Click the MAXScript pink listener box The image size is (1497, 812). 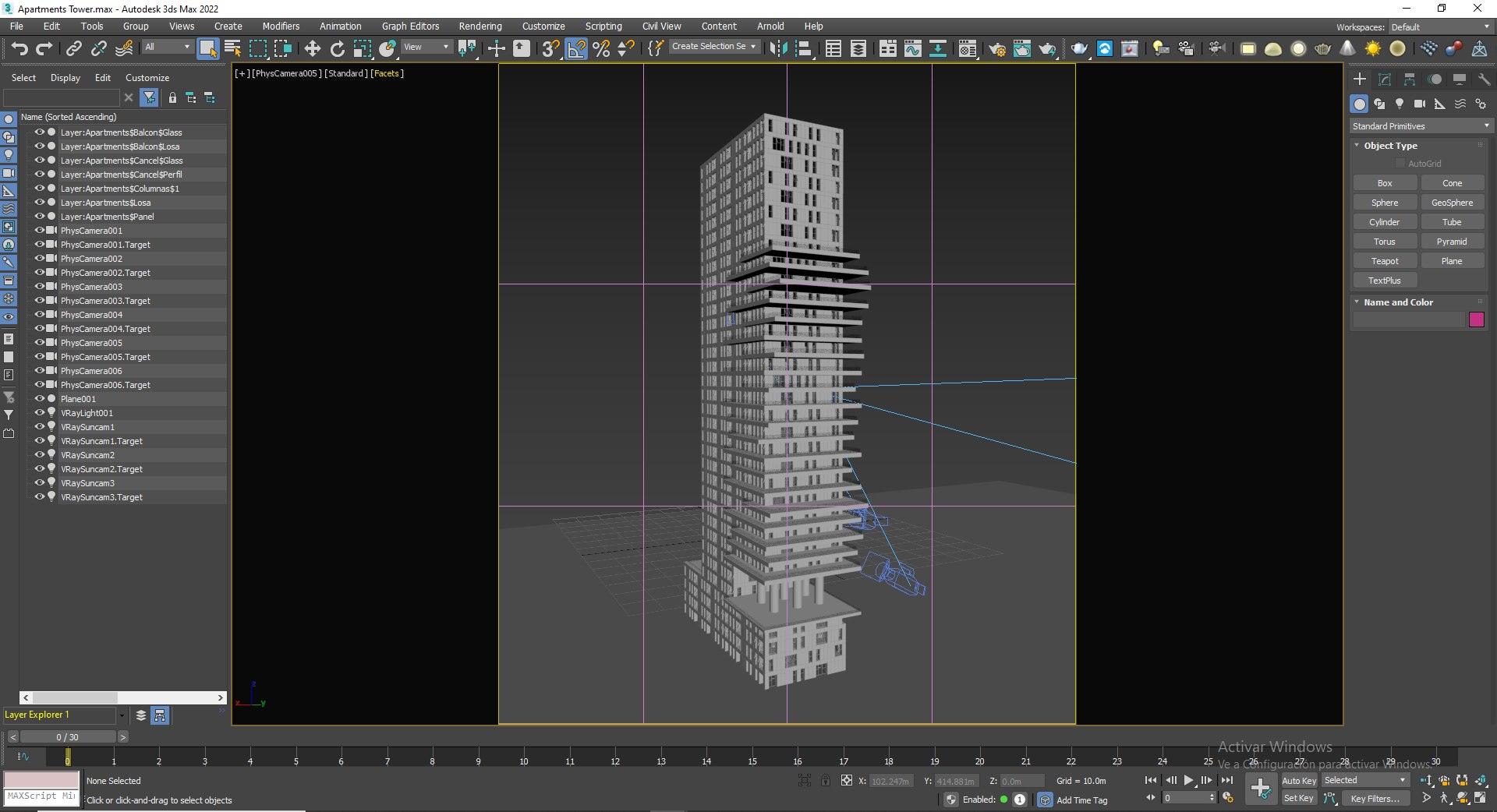pos(42,780)
